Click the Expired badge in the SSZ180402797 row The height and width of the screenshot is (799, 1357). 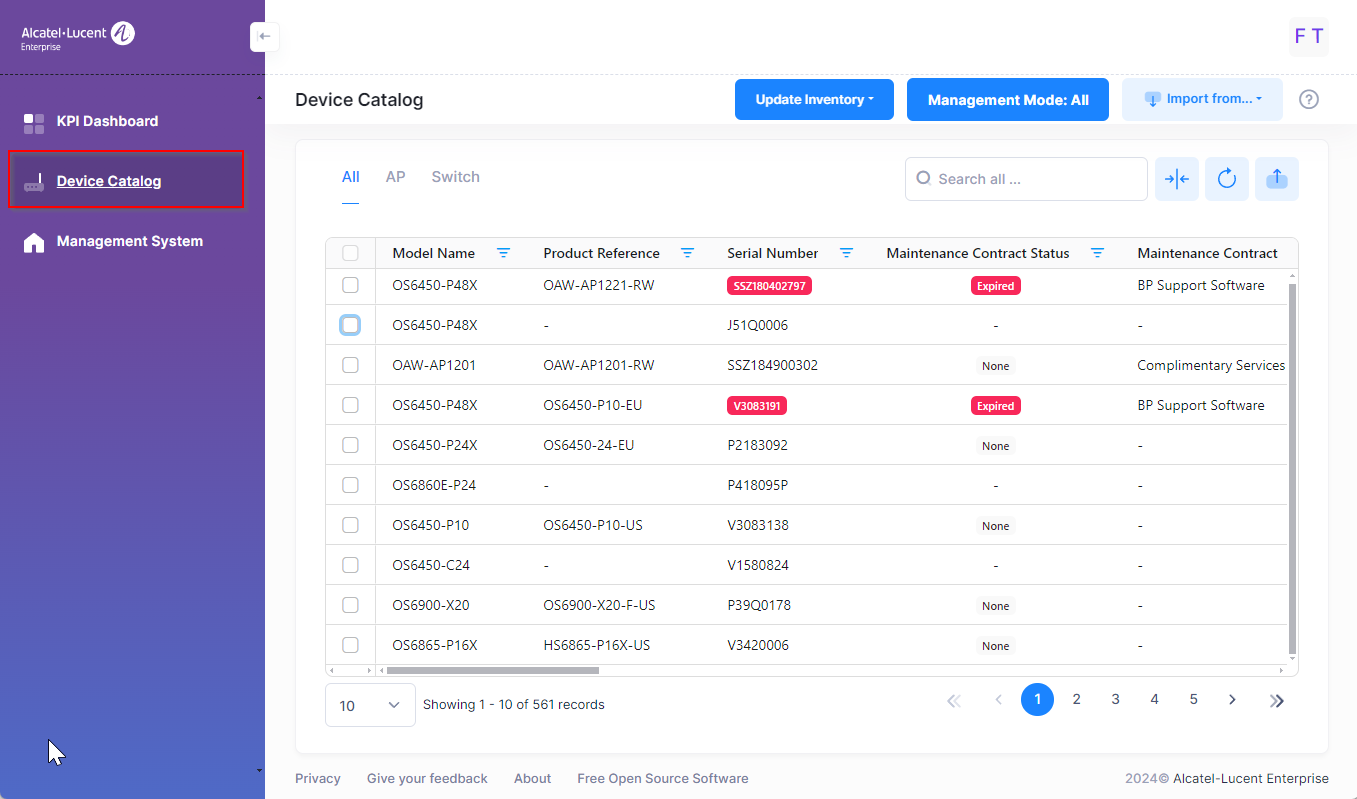[995, 285]
